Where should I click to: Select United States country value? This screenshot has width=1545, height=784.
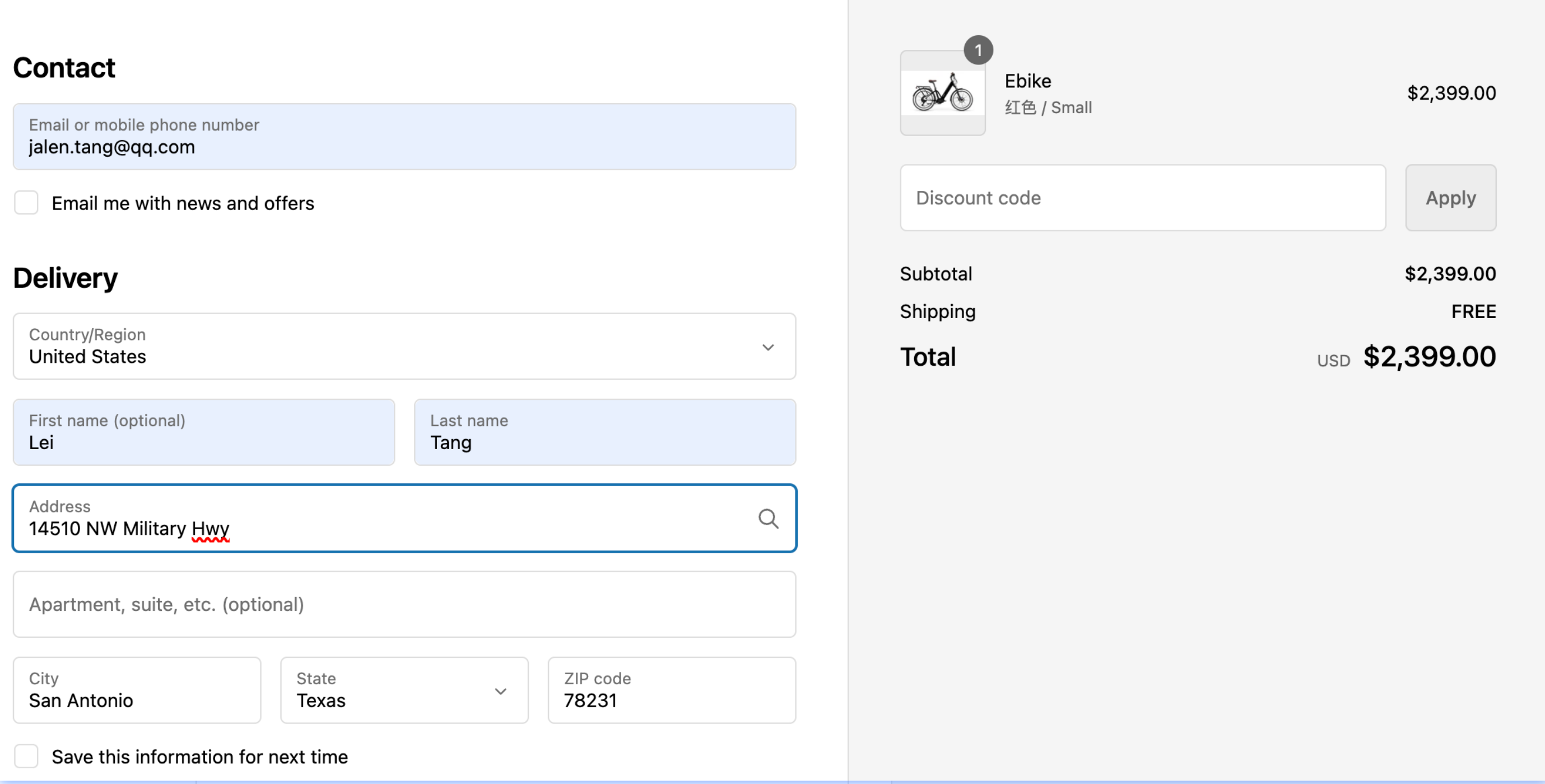pos(87,357)
